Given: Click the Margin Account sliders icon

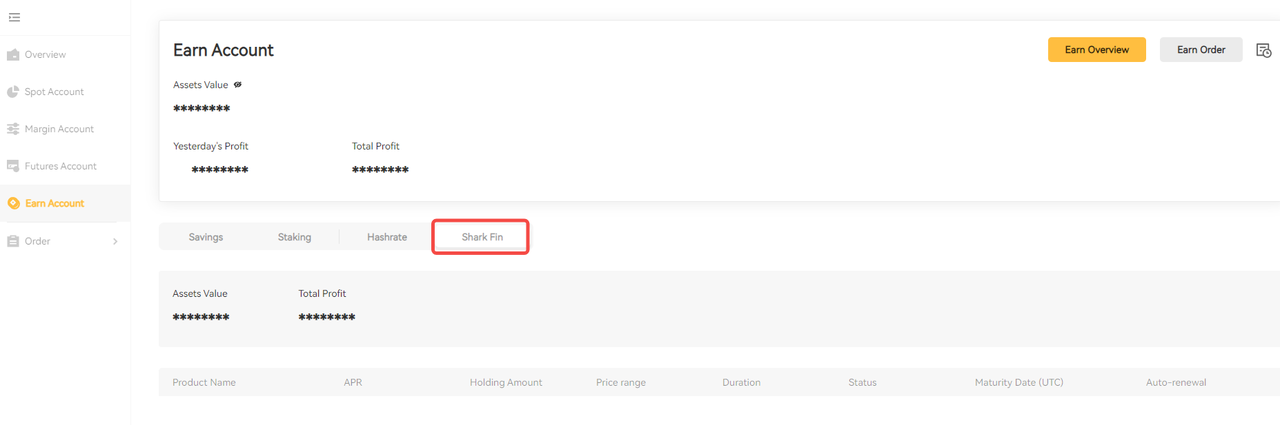Looking at the screenshot, I should pyautogui.click(x=13, y=129).
